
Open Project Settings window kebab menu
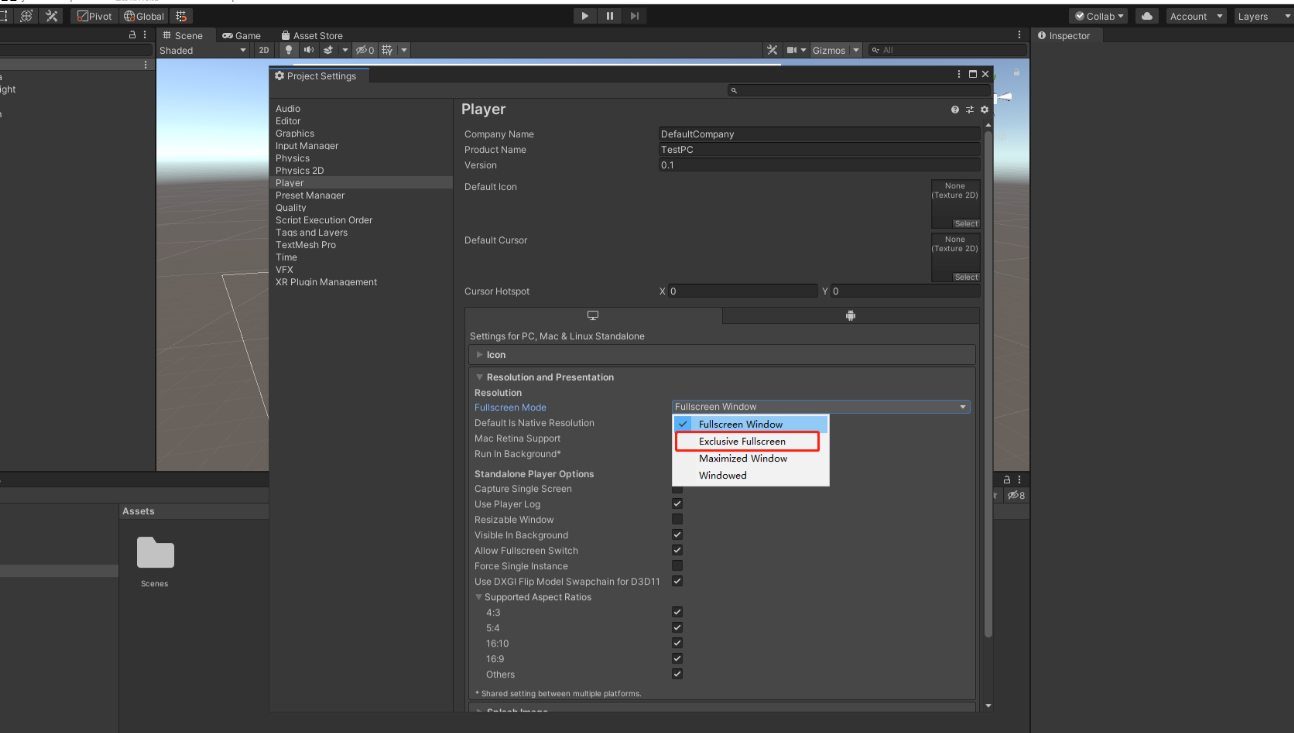(x=959, y=74)
